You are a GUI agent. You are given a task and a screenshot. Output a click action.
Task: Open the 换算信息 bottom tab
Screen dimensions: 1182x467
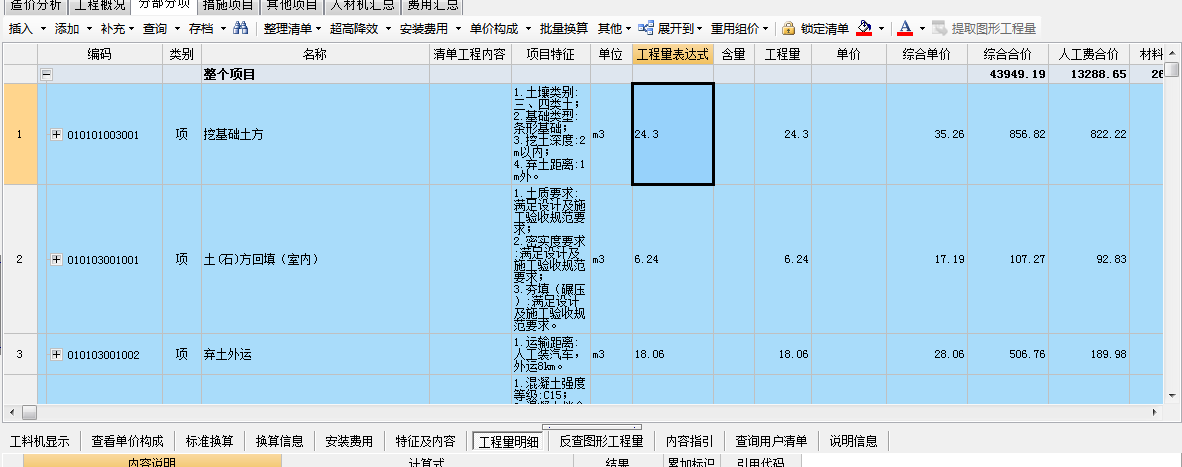pos(280,441)
